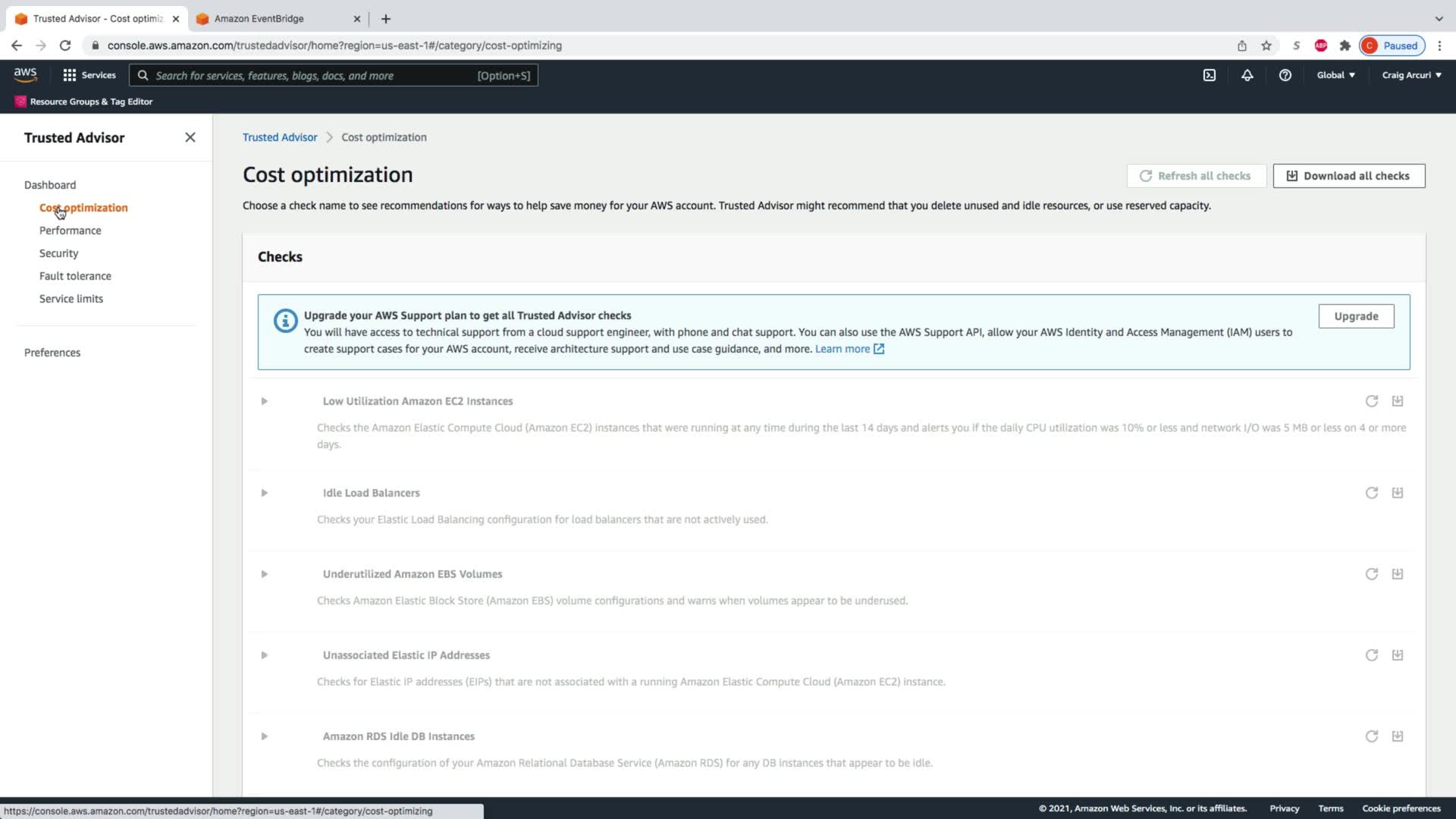
Task: Select Fault tolerance in the sidebar
Action: tap(75, 276)
